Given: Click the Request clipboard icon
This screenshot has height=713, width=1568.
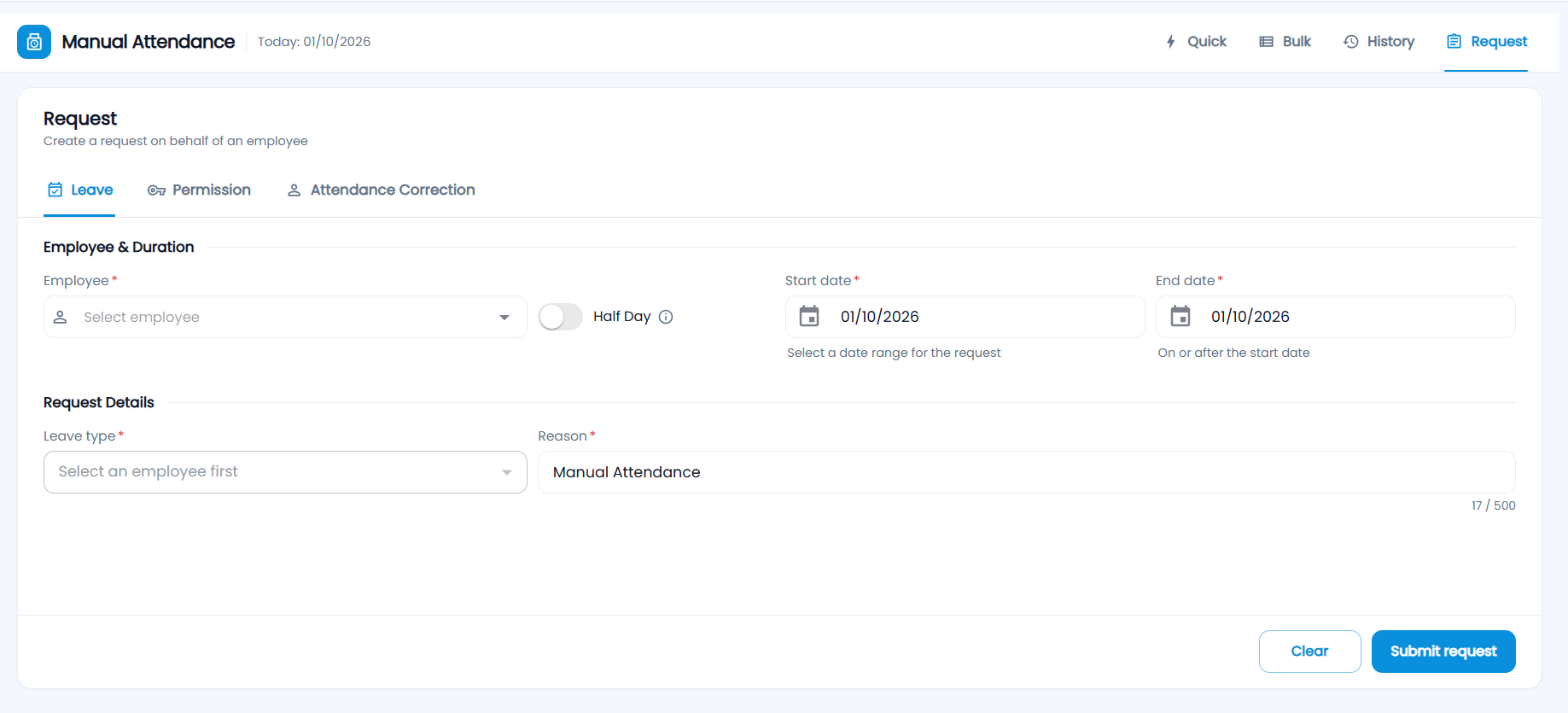Looking at the screenshot, I should 1454,42.
